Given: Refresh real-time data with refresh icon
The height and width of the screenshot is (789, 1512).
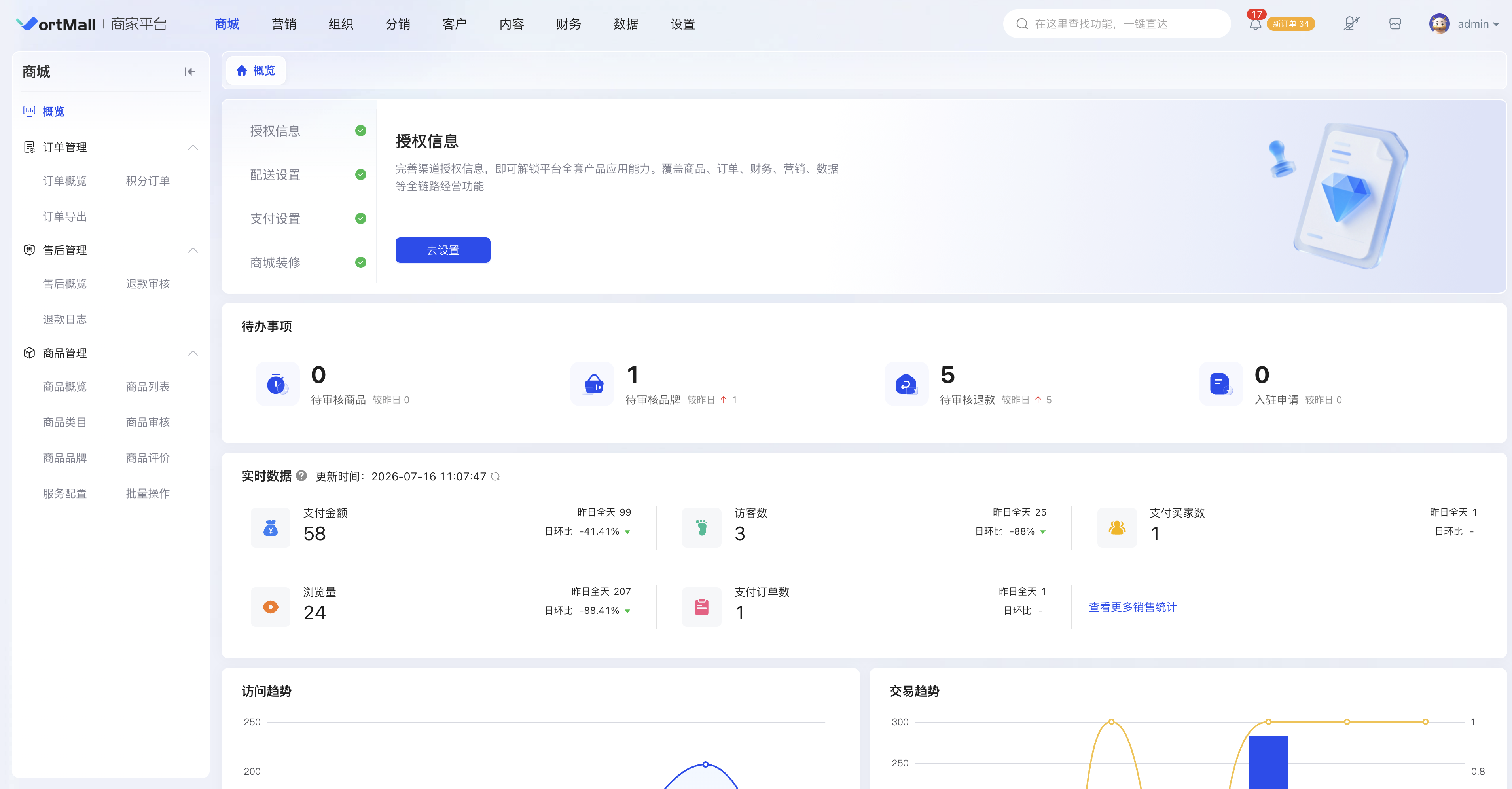Looking at the screenshot, I should point(495,476).
